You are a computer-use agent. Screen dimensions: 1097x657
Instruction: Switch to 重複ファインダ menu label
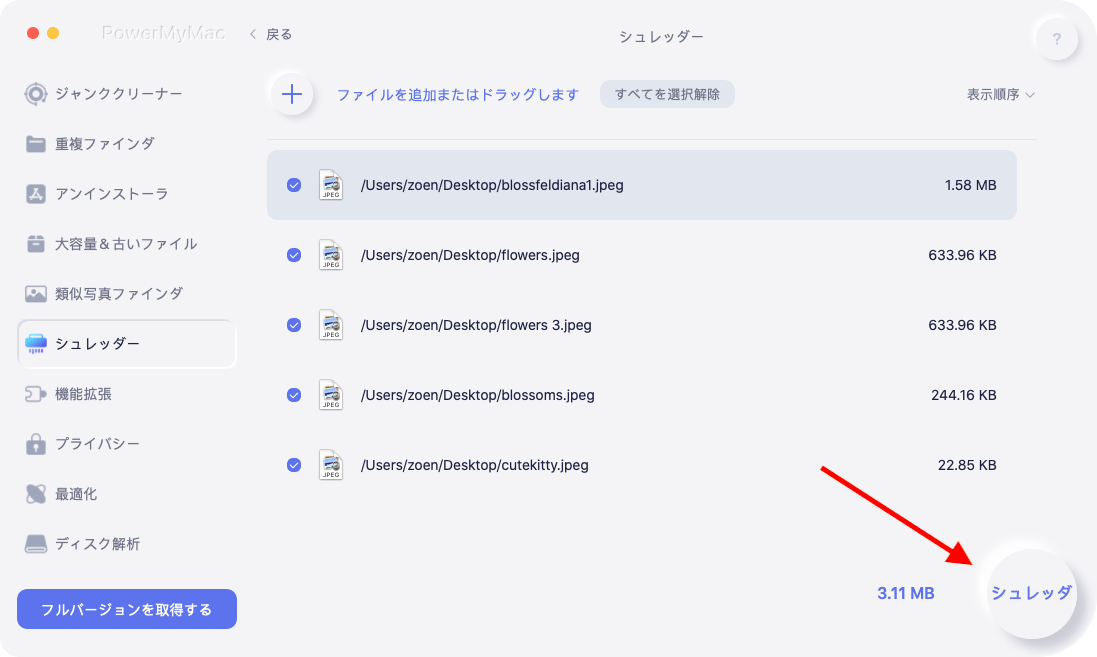coord(105,143)
